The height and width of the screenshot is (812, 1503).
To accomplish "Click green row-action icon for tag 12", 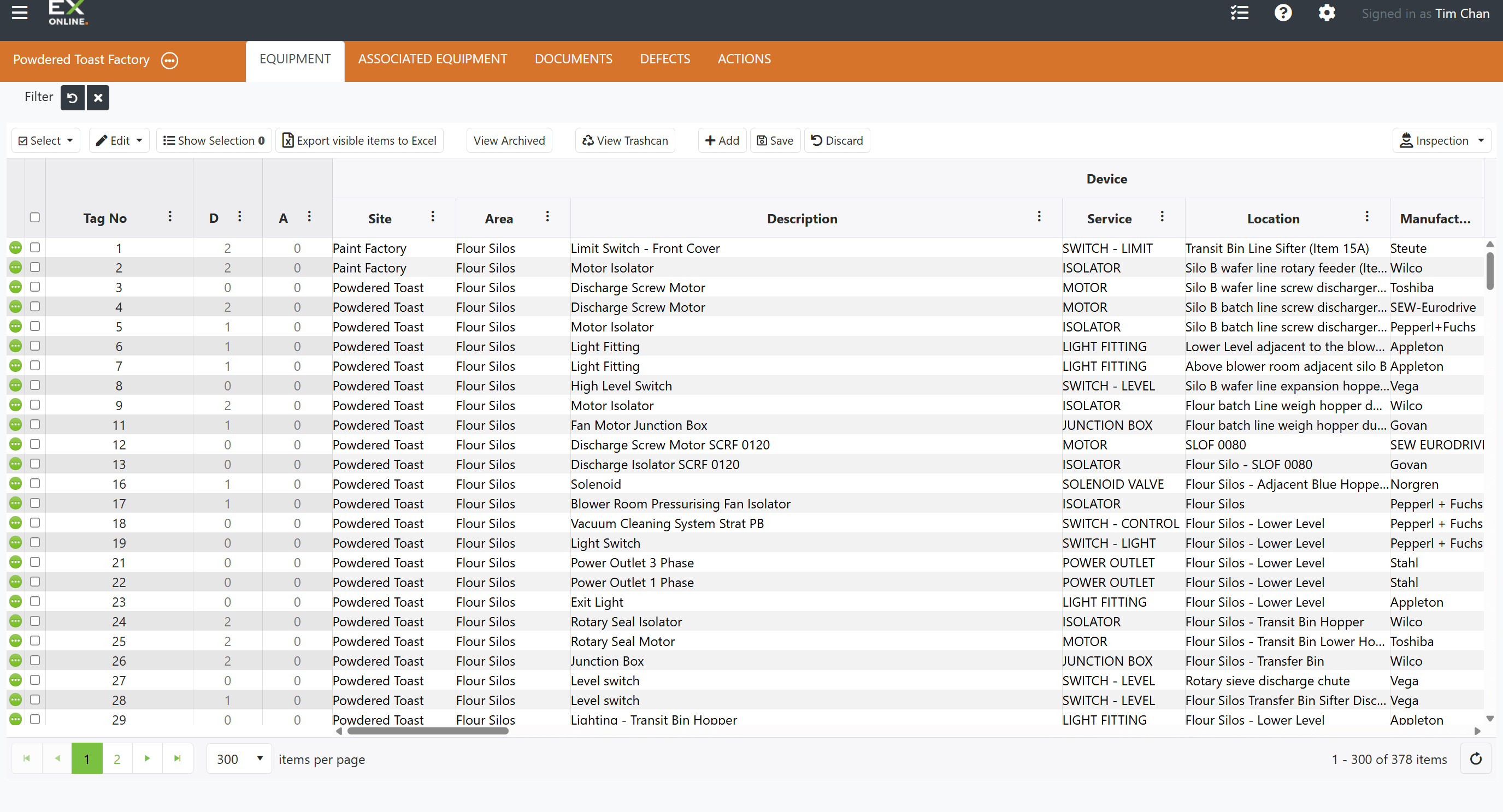I will [x=16, y=444].
